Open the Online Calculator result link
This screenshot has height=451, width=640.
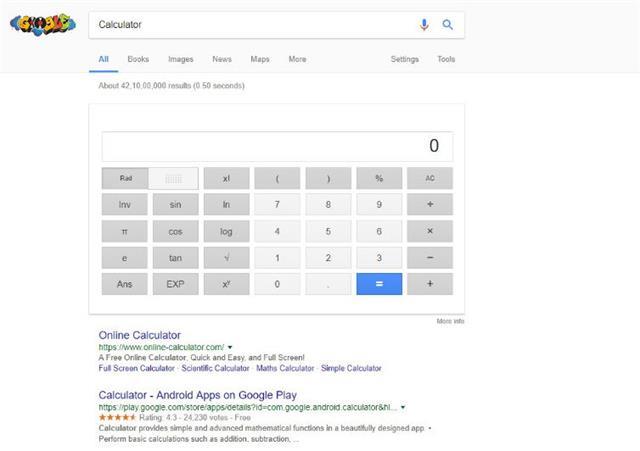140,335
